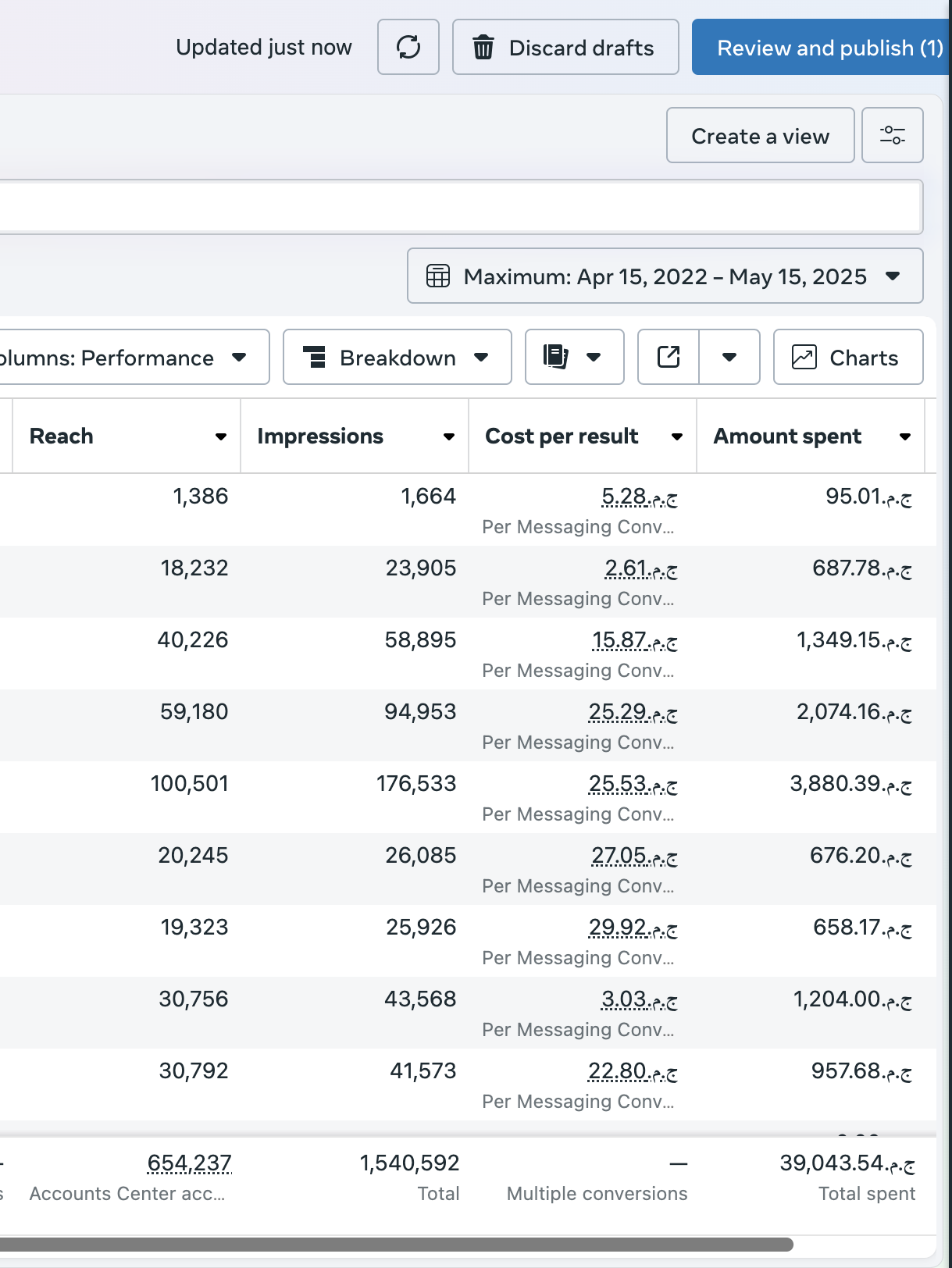The height and width of the screenshot is (1268, 952).
Task: Click the refresh icon button
Action: [408, 48]
